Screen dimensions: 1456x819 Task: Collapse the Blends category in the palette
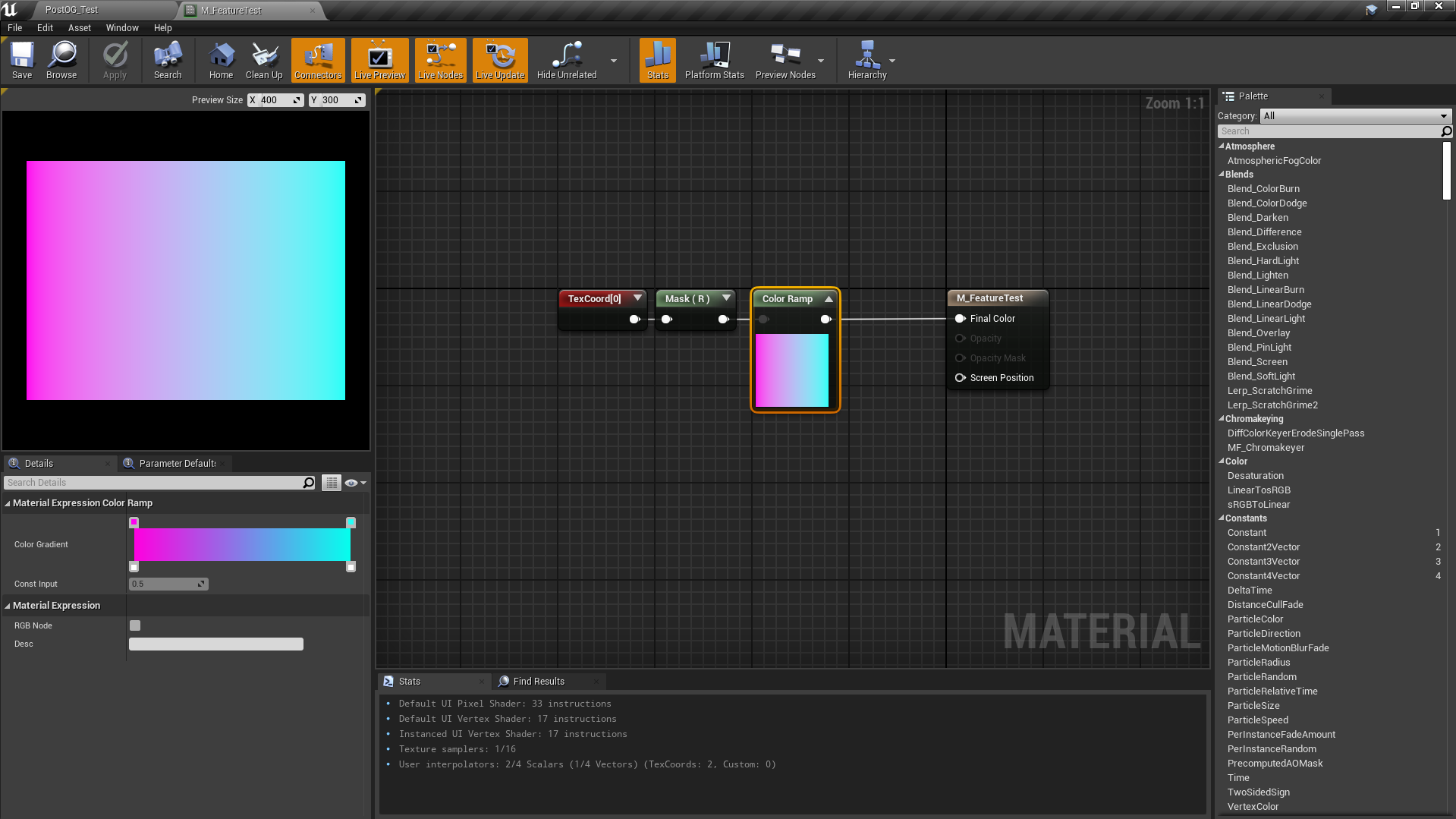pos(1222,175)
